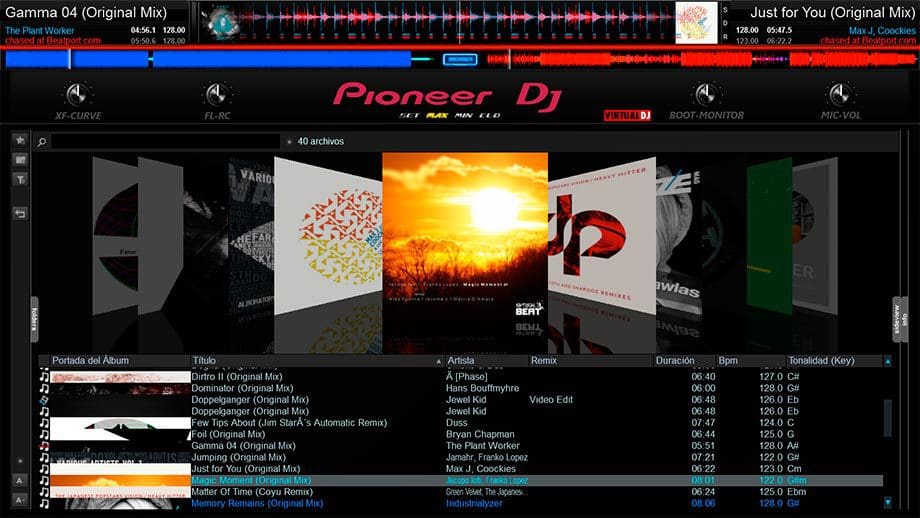Click the red JP album cover right of center
The height and width of the screenshot is (518, 920).
click(602, 235)
